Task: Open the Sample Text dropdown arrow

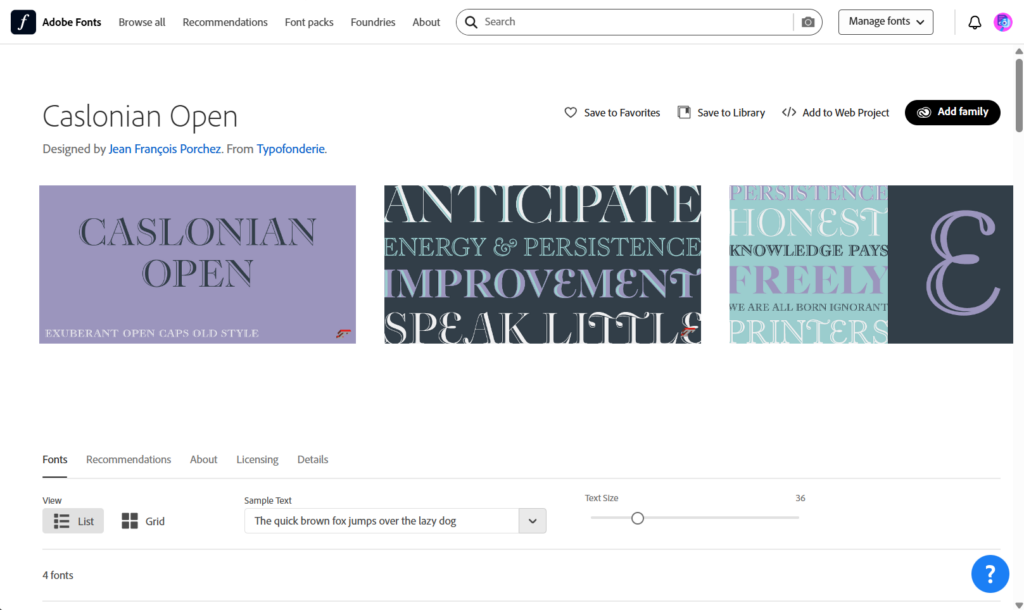Action: [x=532, y=521]
